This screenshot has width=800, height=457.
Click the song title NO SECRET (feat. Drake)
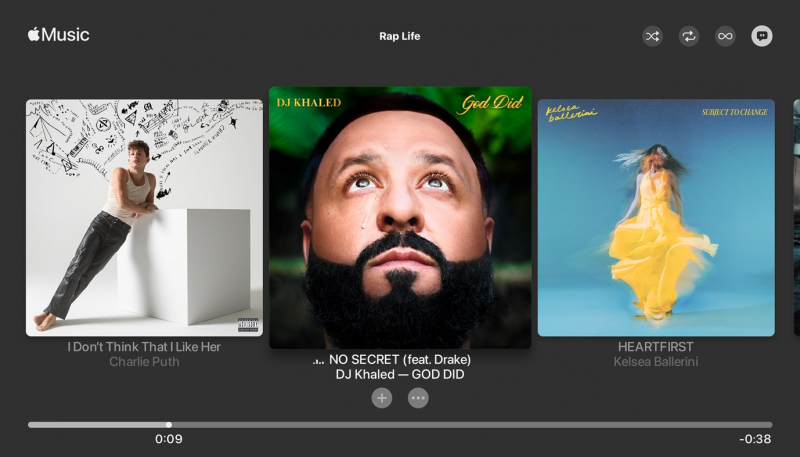[400, 360]
